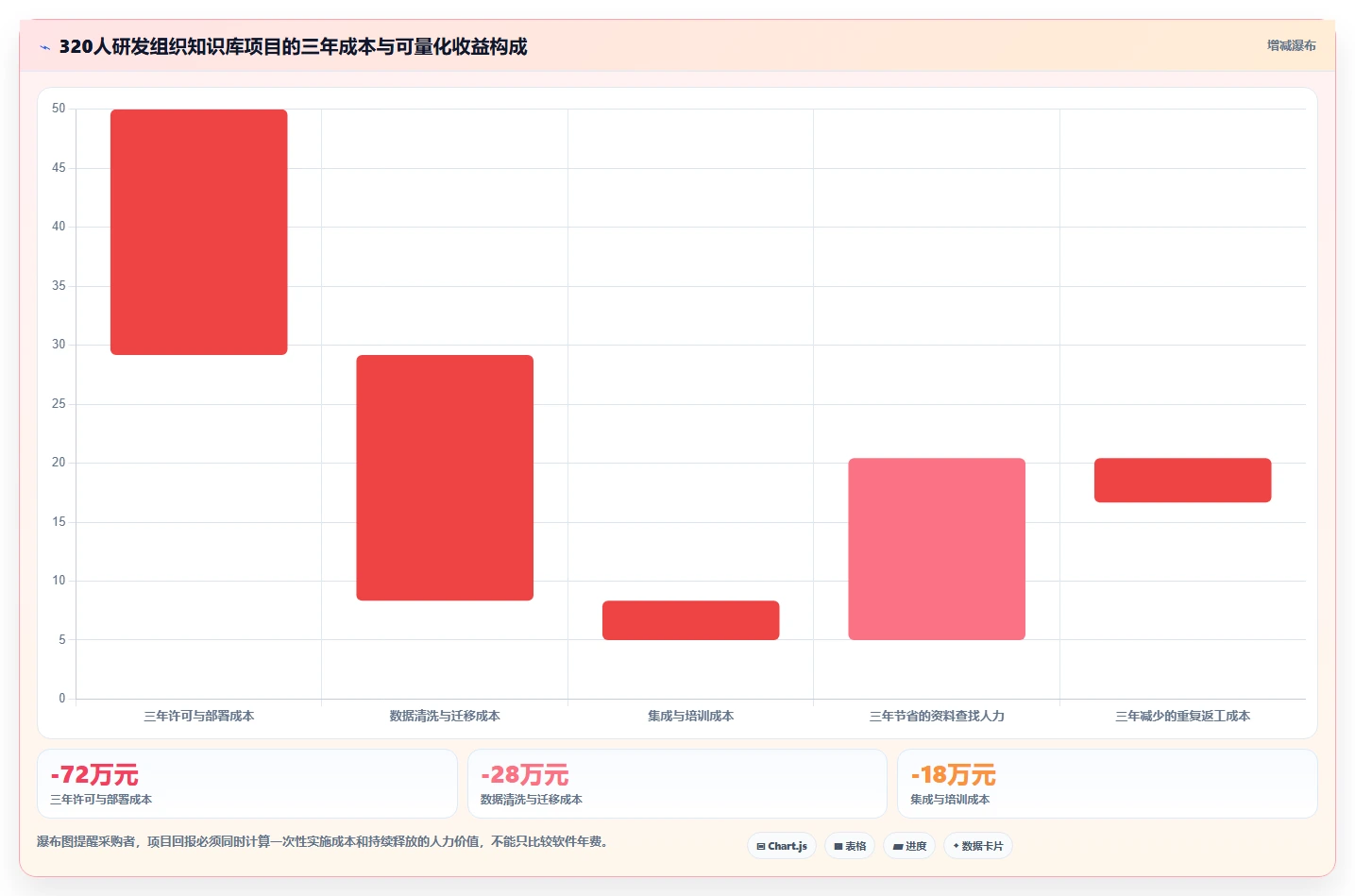The height and width of the screenshot is (896, 1355).
Task: Click the 三年减少的重复返工成本 bar
Action: (1183, 480)
